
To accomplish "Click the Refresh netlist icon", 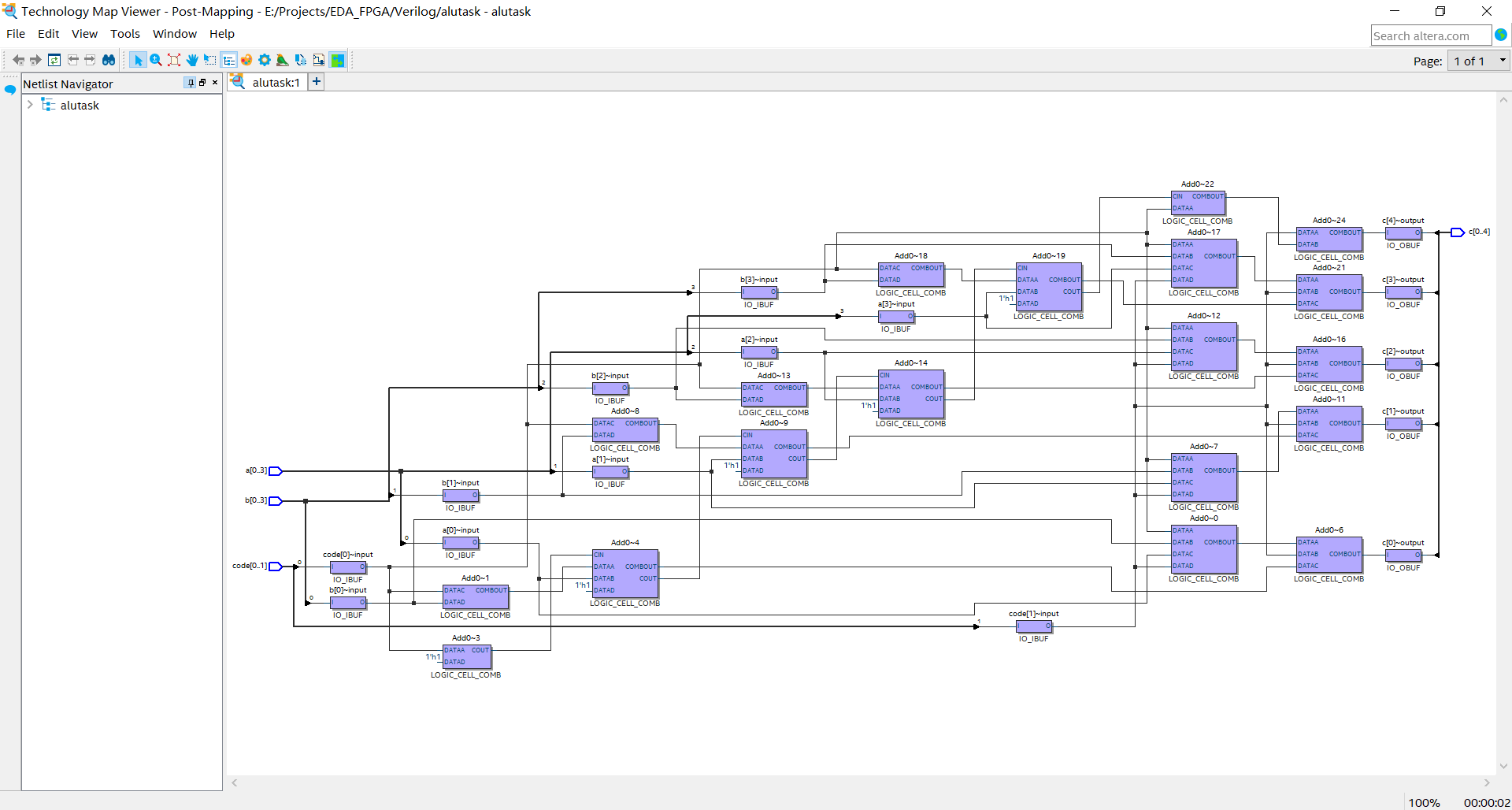I will (x=54, y=60).
